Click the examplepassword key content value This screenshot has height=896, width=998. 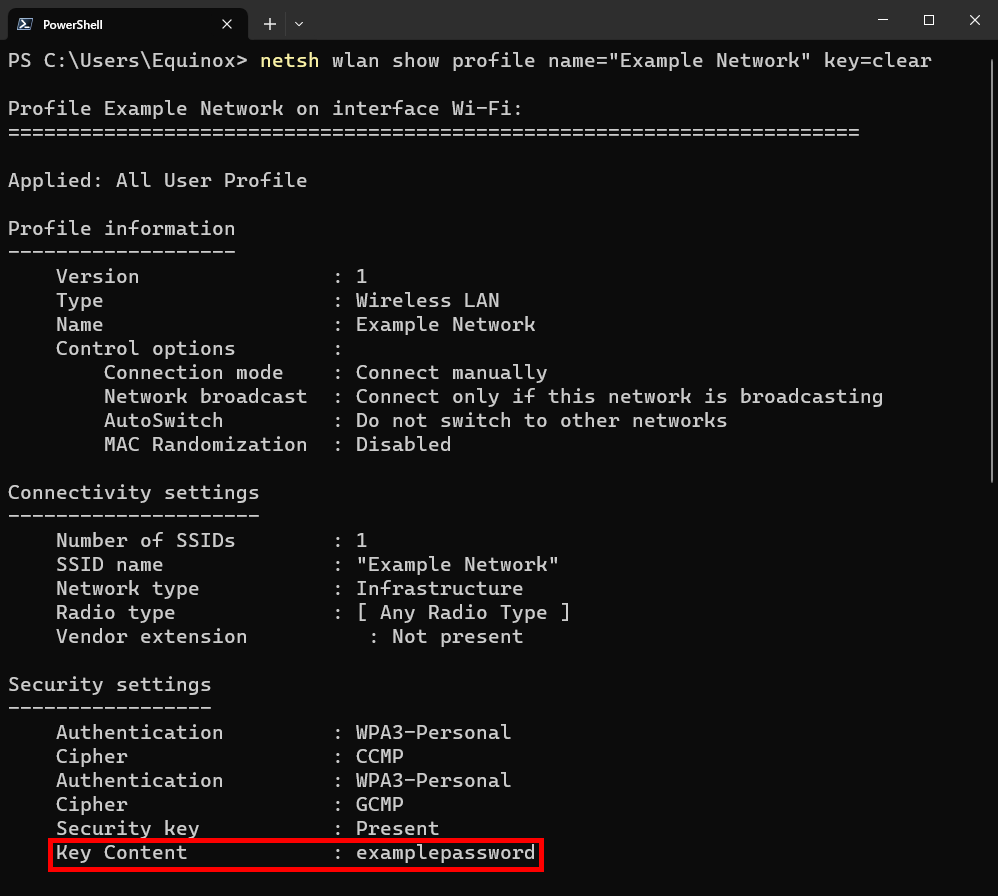(x=445, y=853)
